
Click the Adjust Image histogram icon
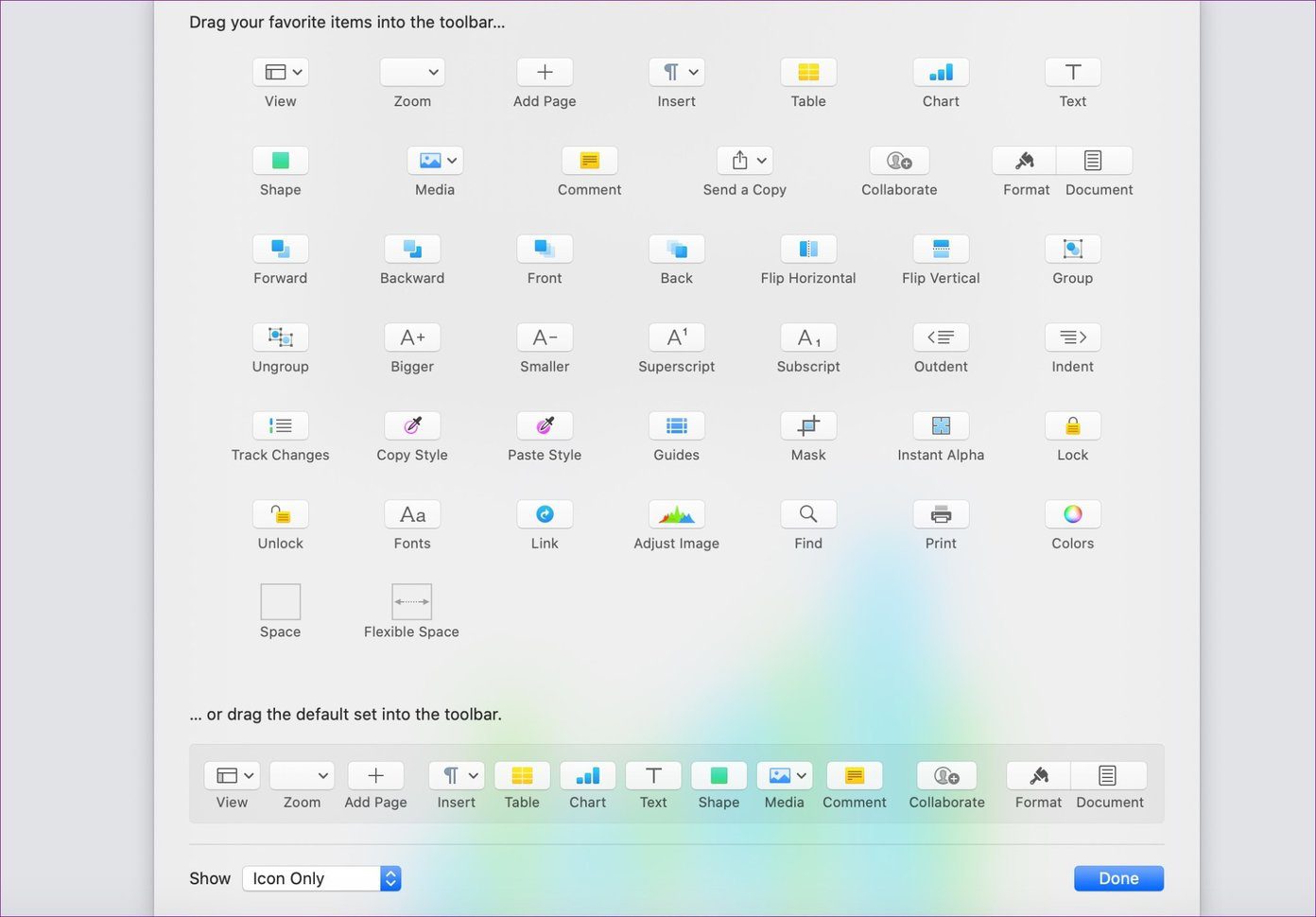677,514
